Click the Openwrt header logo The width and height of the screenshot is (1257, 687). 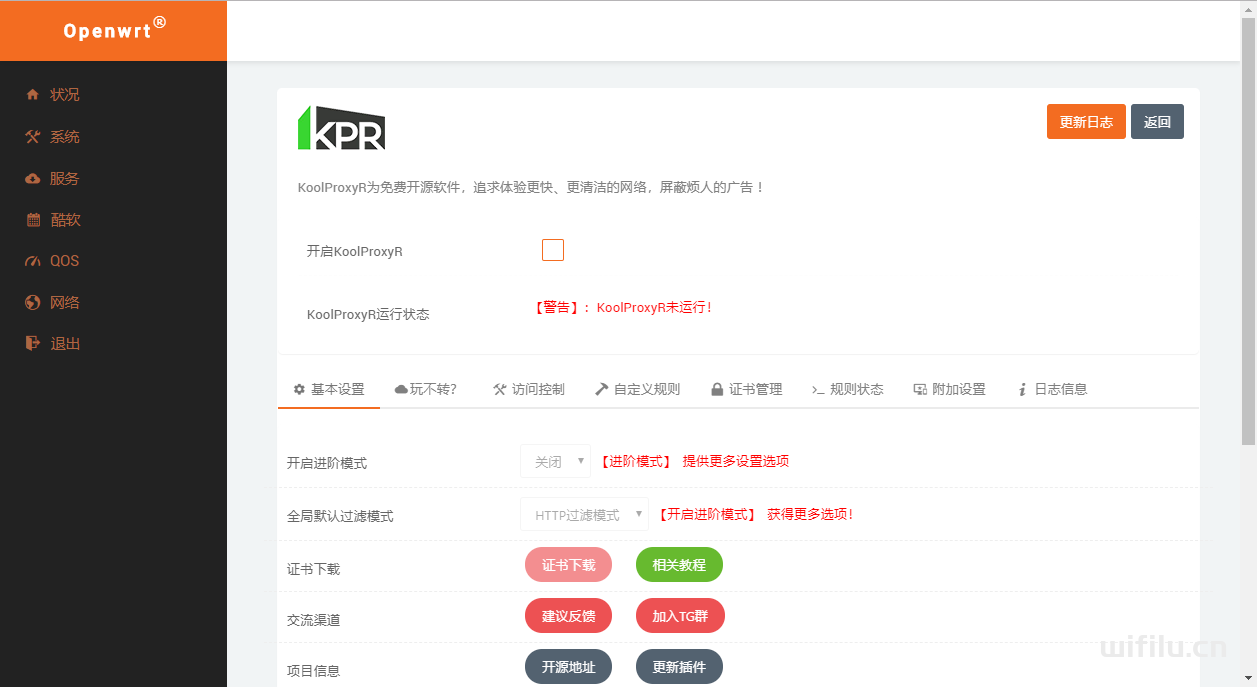115,28
